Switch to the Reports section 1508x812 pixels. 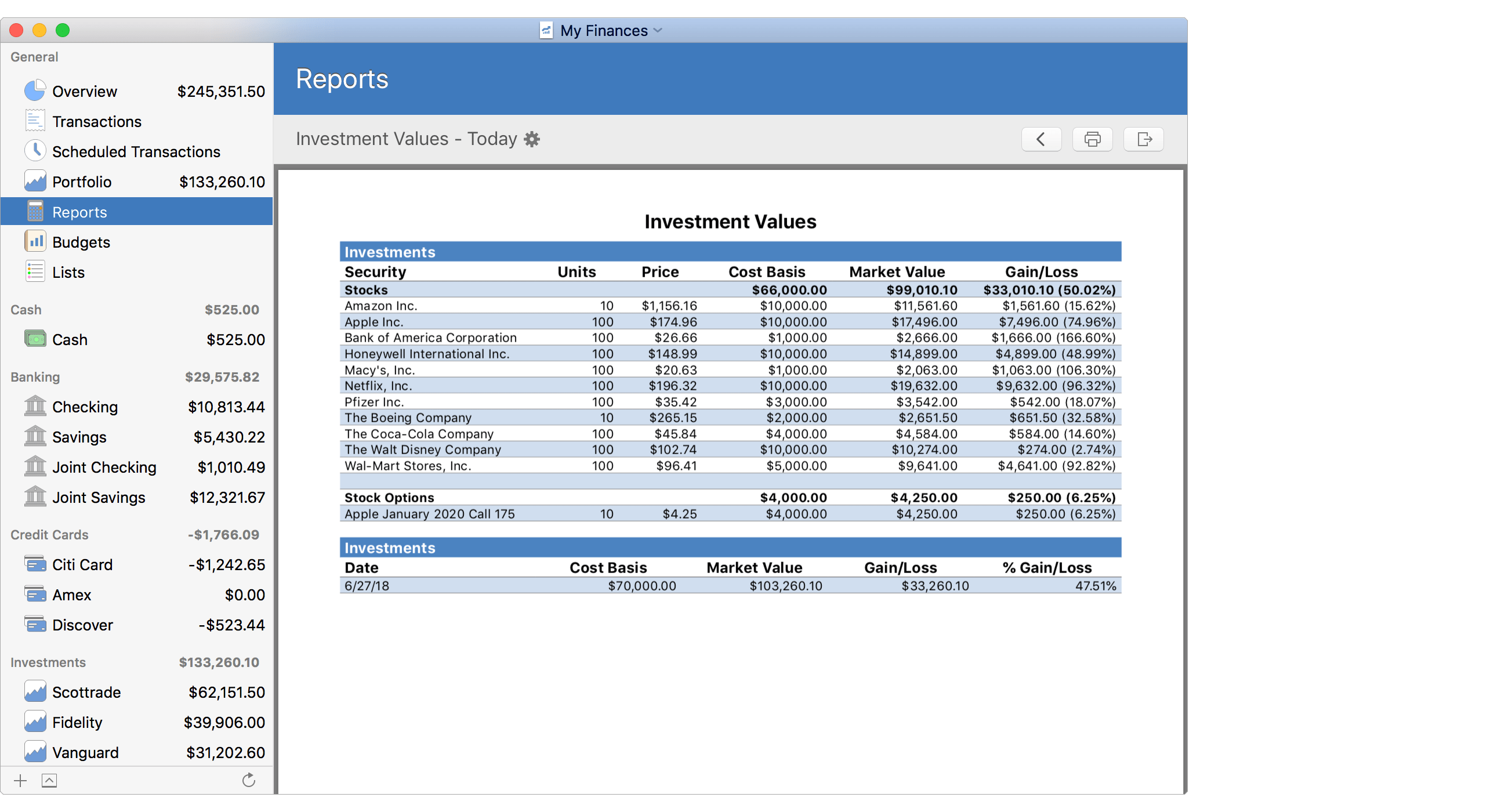coord(79,211)
